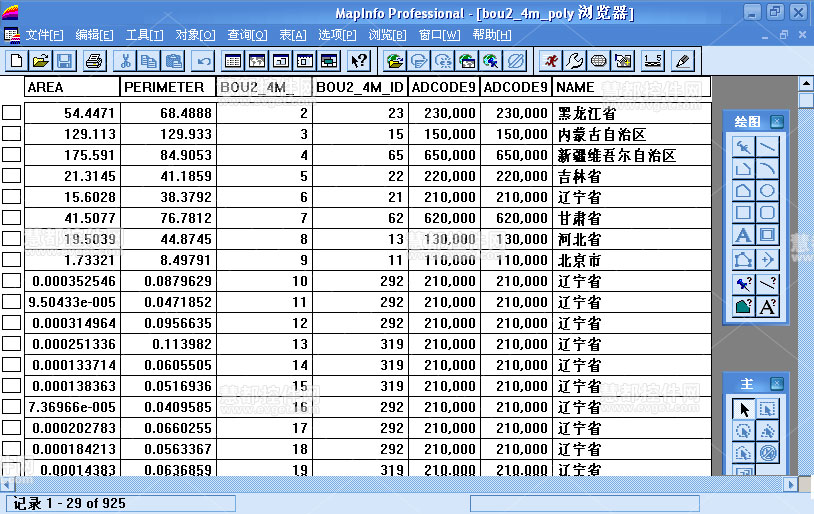Select the Arc tool in drawing palette
The width and height of the screenshot is (814, 514).
click(x=767, y=169)
